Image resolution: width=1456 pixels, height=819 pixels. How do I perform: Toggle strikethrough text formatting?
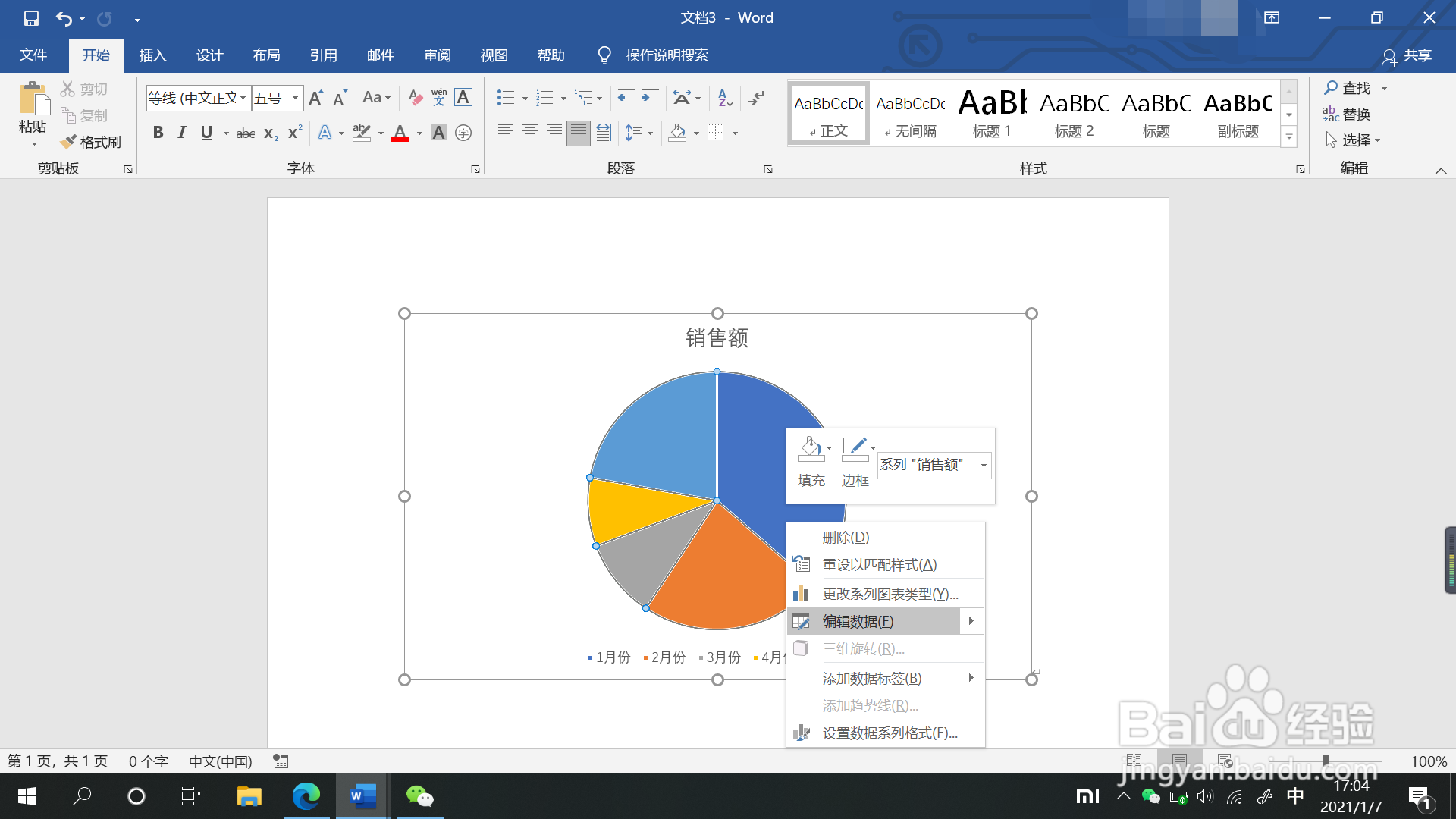tap(245, 133)
